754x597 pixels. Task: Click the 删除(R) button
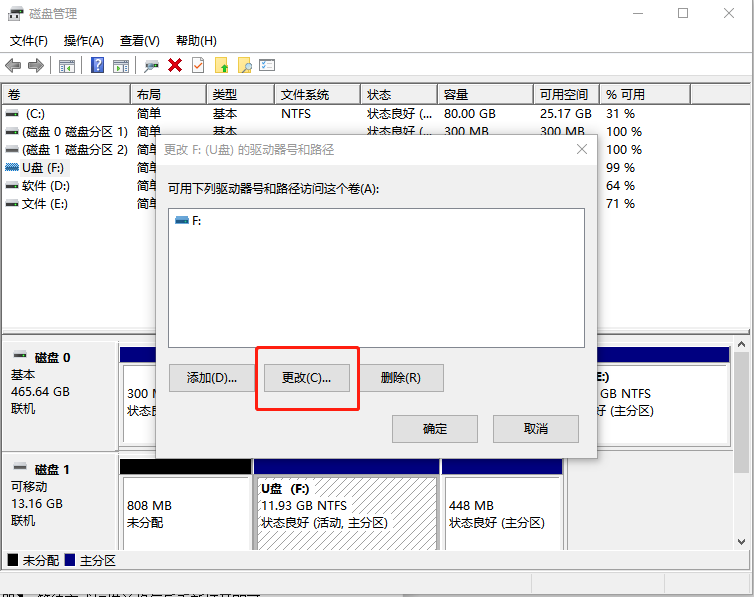point(401,378)
